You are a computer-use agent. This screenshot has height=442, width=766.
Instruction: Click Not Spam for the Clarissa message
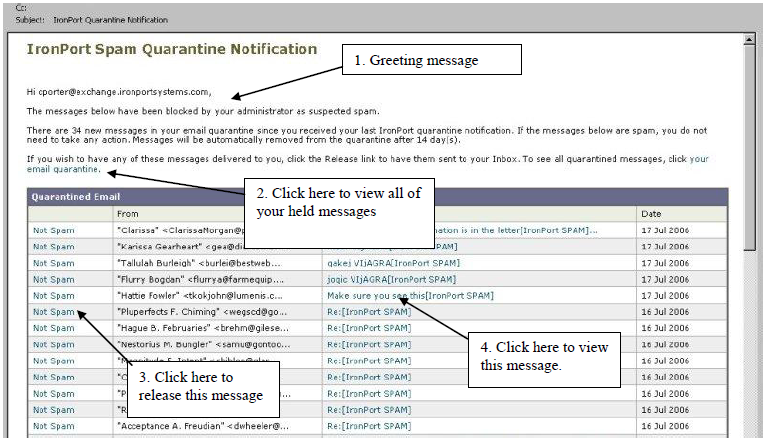coord(53,230)
